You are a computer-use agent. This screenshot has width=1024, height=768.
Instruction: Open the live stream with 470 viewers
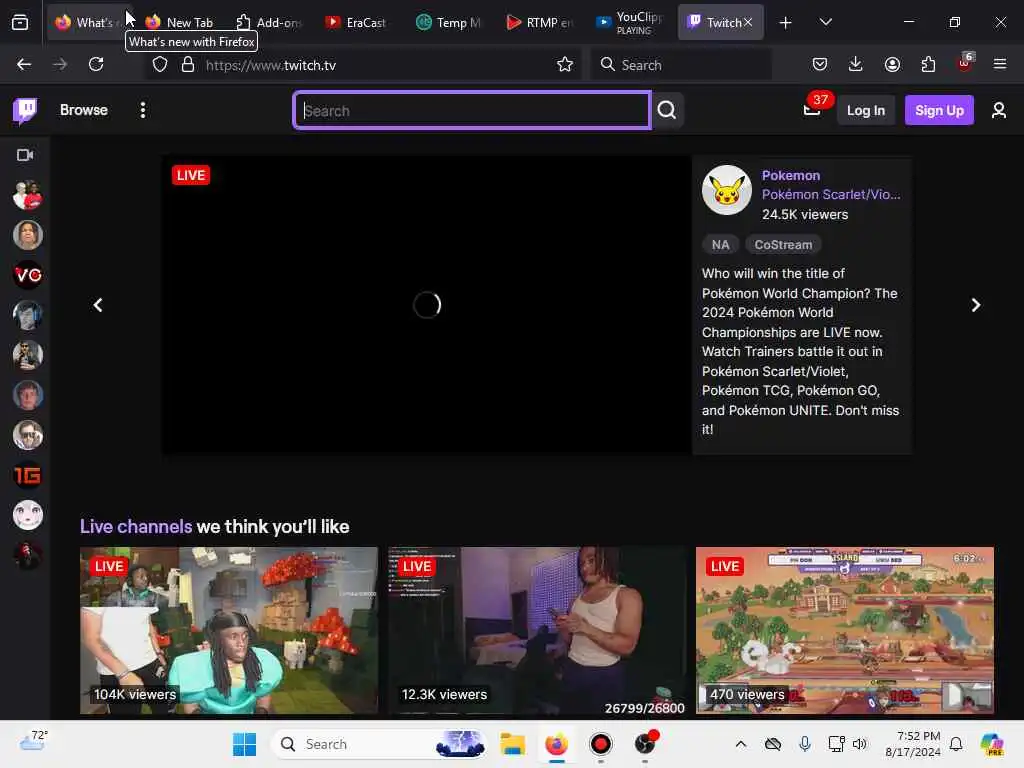click(x=844, y=630)
